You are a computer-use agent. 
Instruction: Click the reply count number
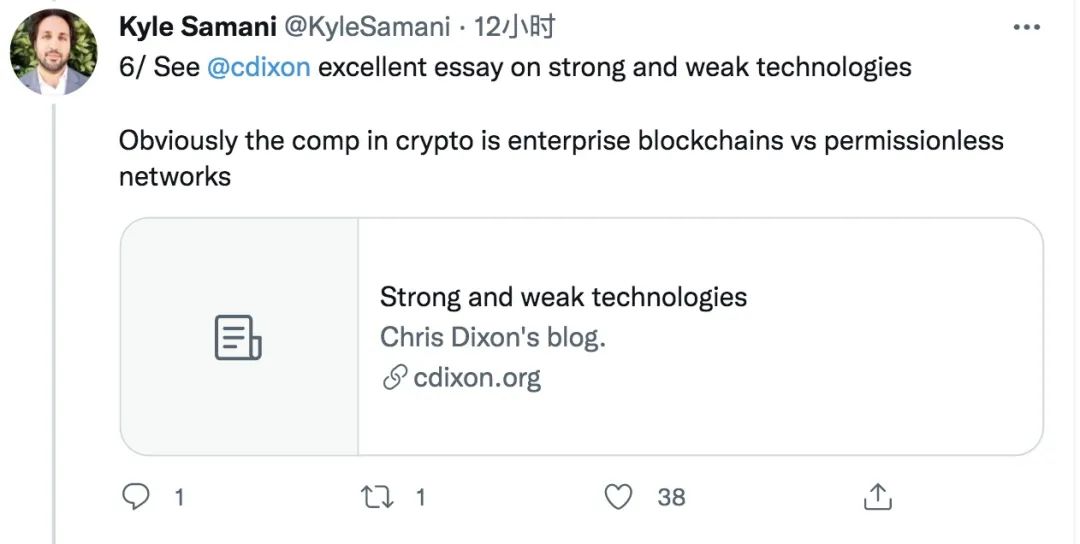[x=179, y=497]
